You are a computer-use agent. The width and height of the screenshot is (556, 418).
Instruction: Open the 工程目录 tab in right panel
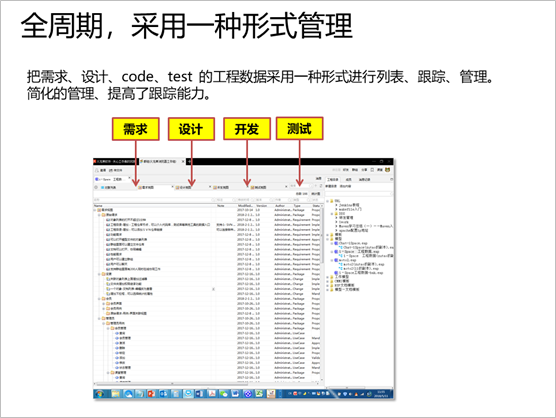pyautogui.click(x=333, y=179)
